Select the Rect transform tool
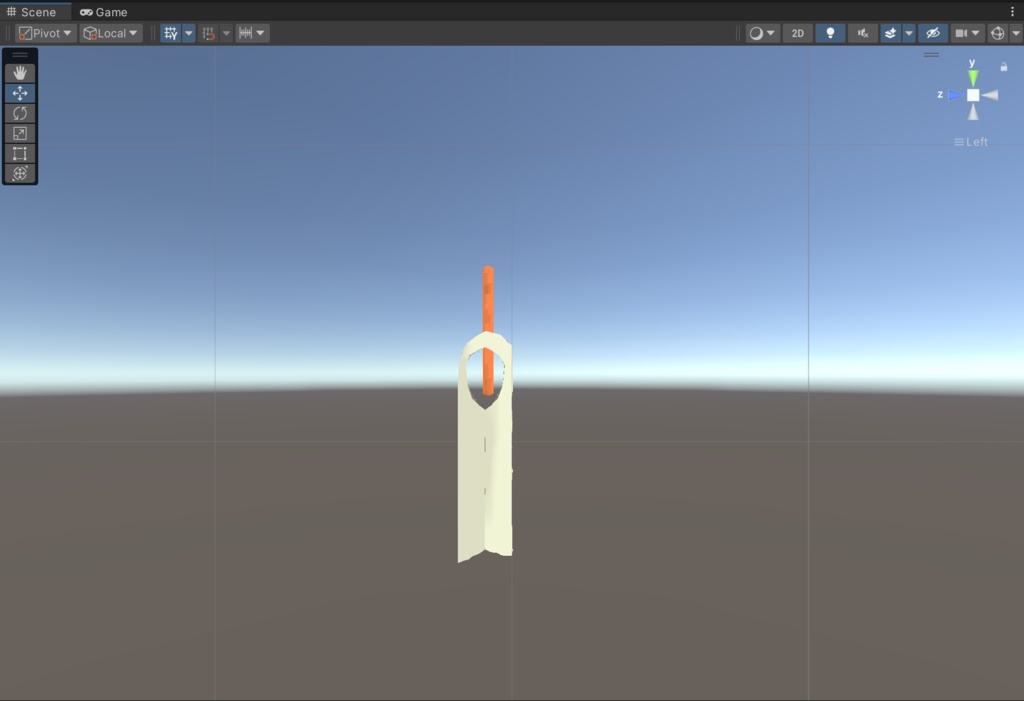The image size is (1024, 701). [x=20, y=154]
